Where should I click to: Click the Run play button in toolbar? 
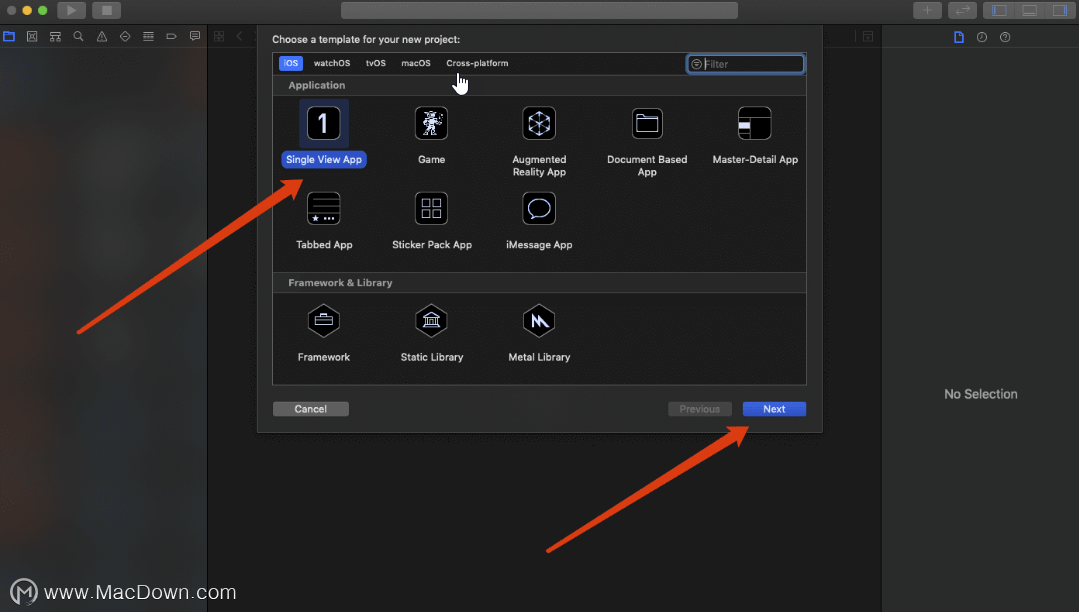click(x=71, y=10)
